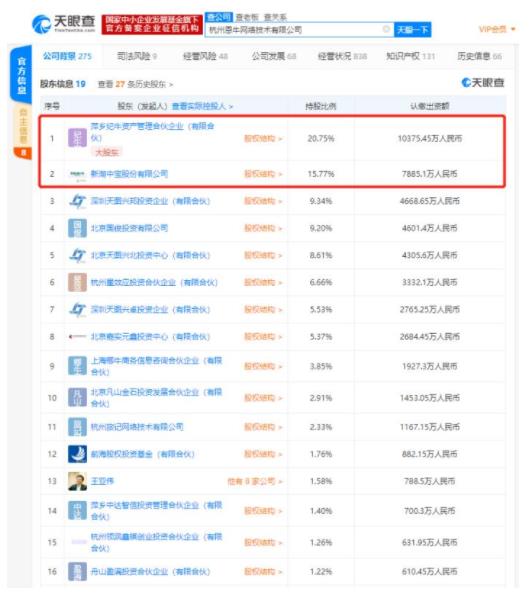Image resolution: width=530 pixels, height=593 pixels.
Task: Expand 股权结构 for shareholder row 2
Action: pos(263,174)
